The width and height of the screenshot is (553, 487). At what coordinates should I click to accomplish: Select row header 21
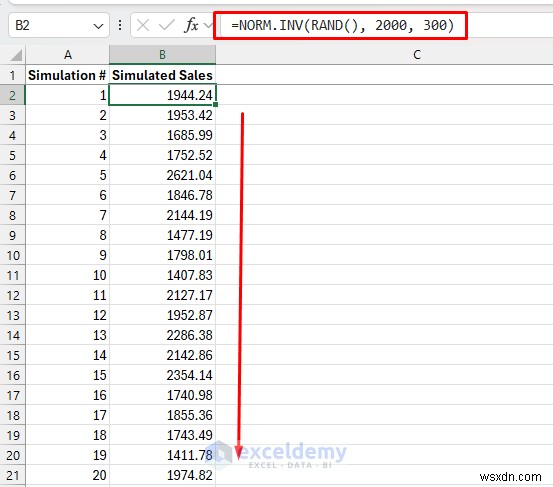tap(12, 475)
